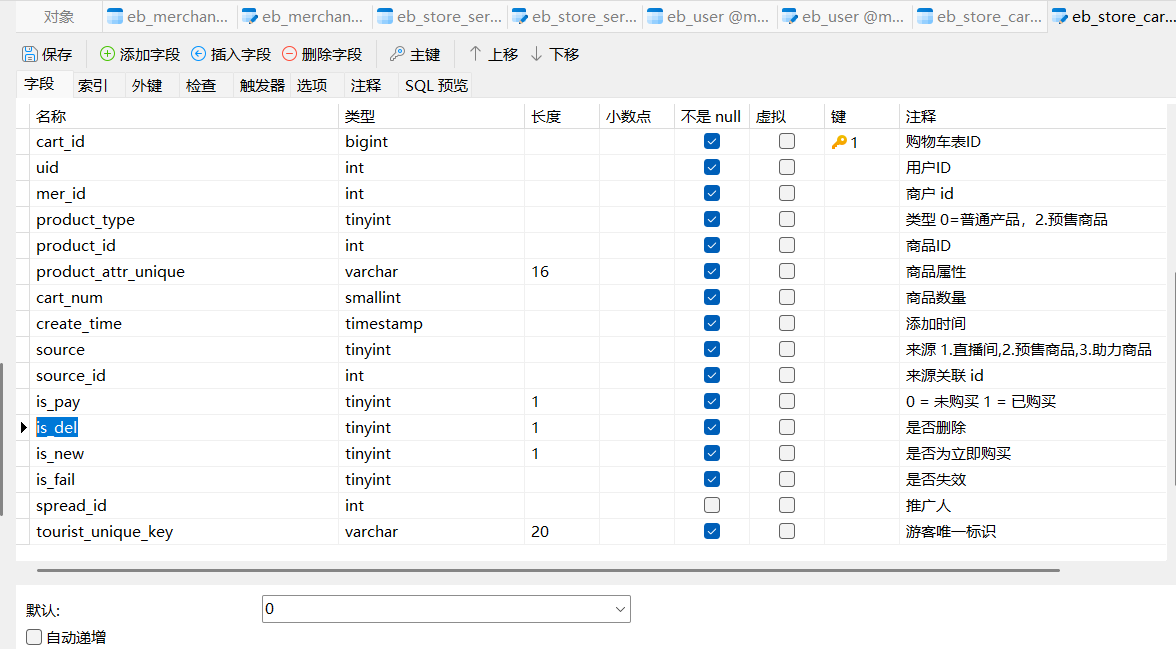
Task: Open the Comment (注释) tab
Action: point(366,86)
